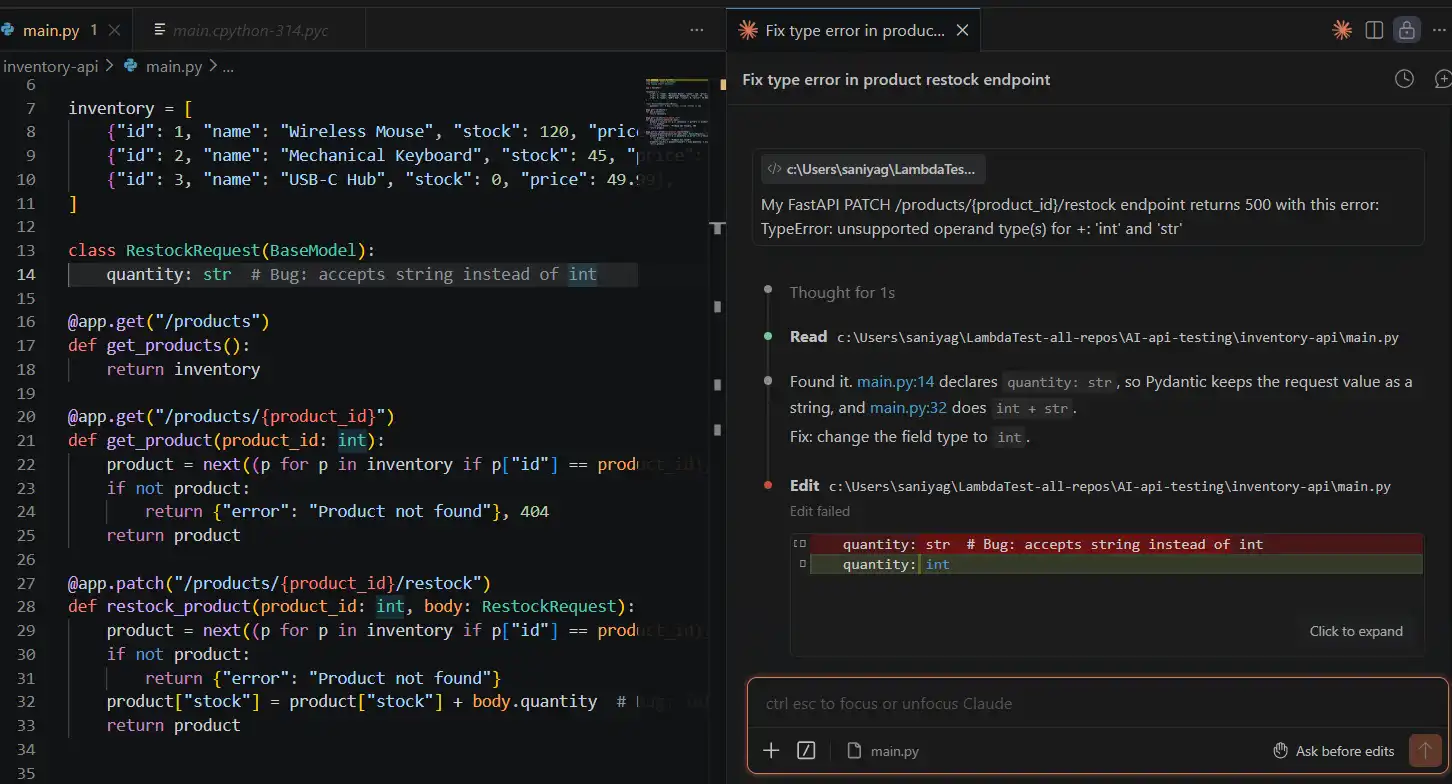Collapse the Thought for 1s section
The image size is (1452, 784).
tap(843, 292)
